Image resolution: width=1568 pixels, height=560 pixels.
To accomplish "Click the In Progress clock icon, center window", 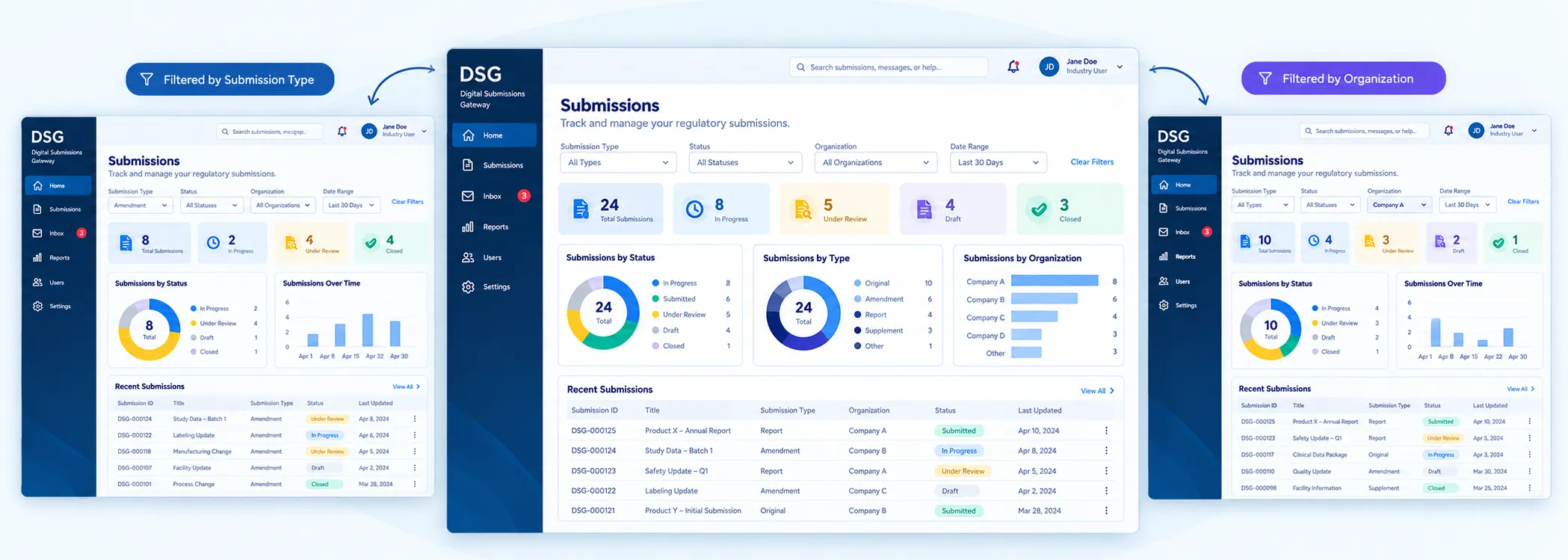I will [695, 209].
